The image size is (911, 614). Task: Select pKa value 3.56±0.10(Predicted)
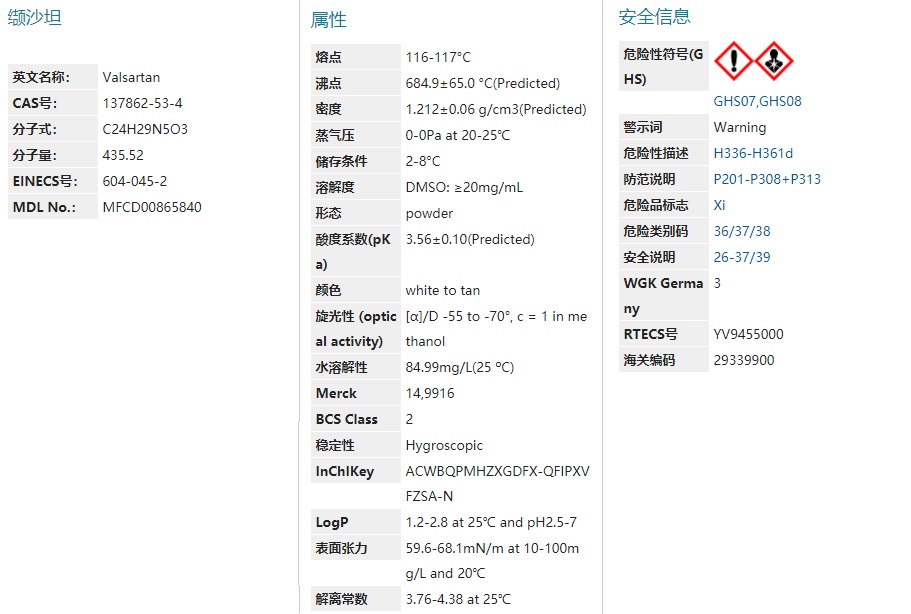click(x=470, y=239)
